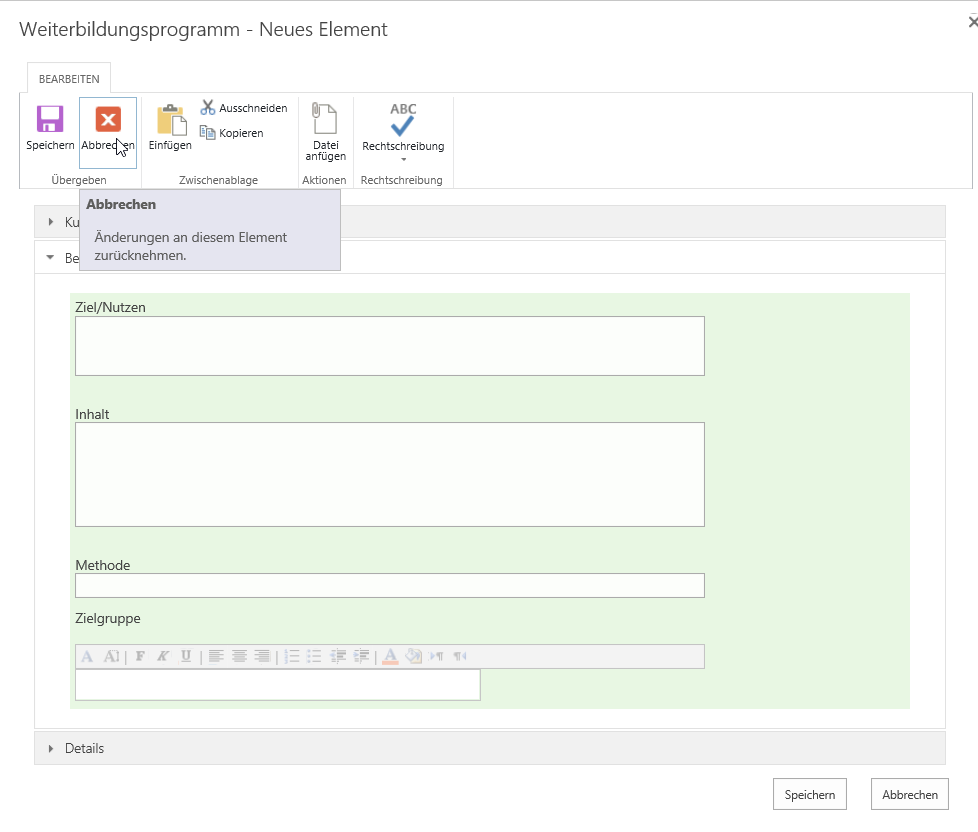The image size is (978, 832).
Task: Insert bulleted list in Zielgruppe
Action: (x=314, y=656)
